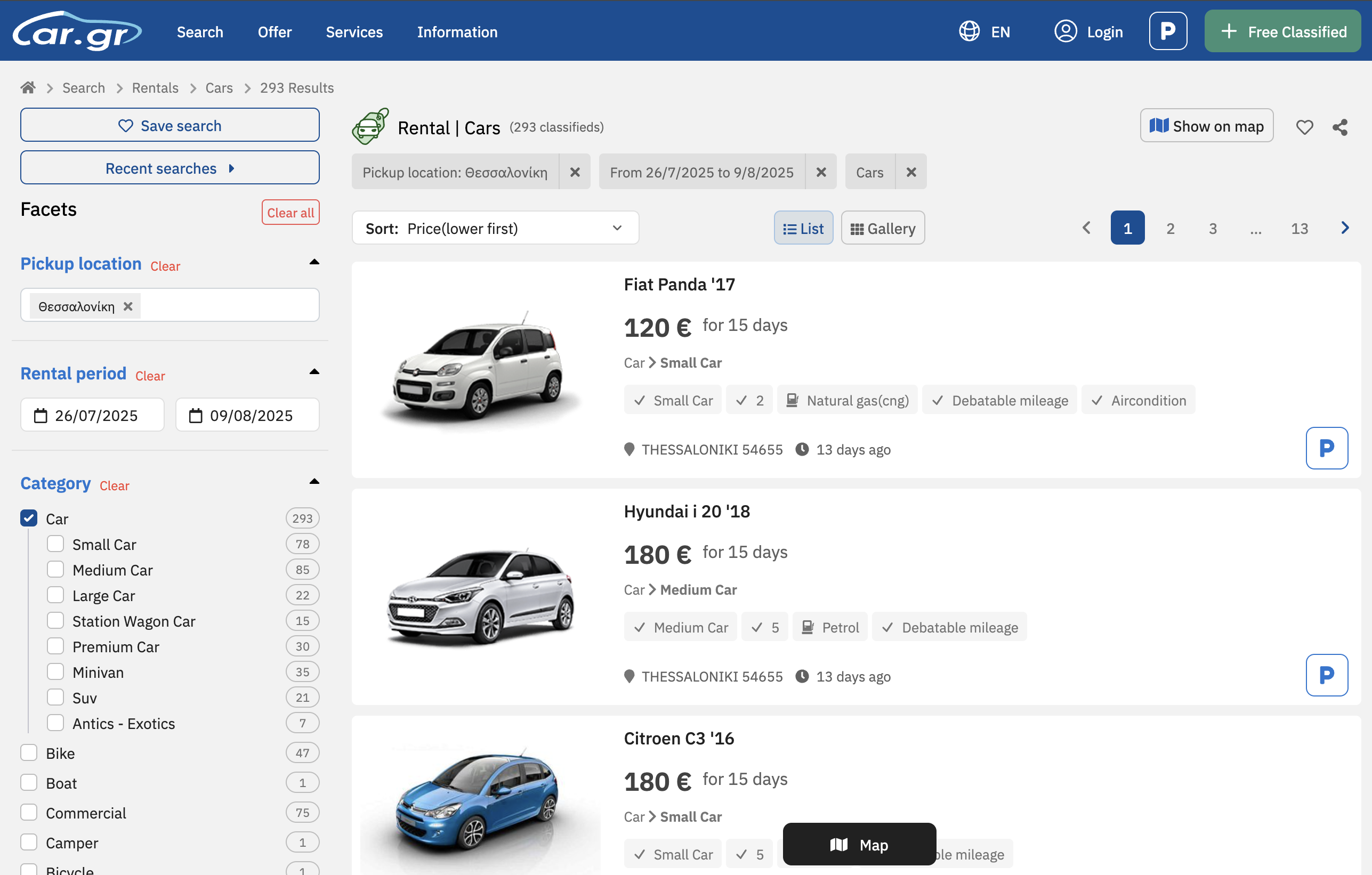Click the Save search button
Image resolution: width=1372 pixels, height=875 pixels.
[x=170, y=125]
